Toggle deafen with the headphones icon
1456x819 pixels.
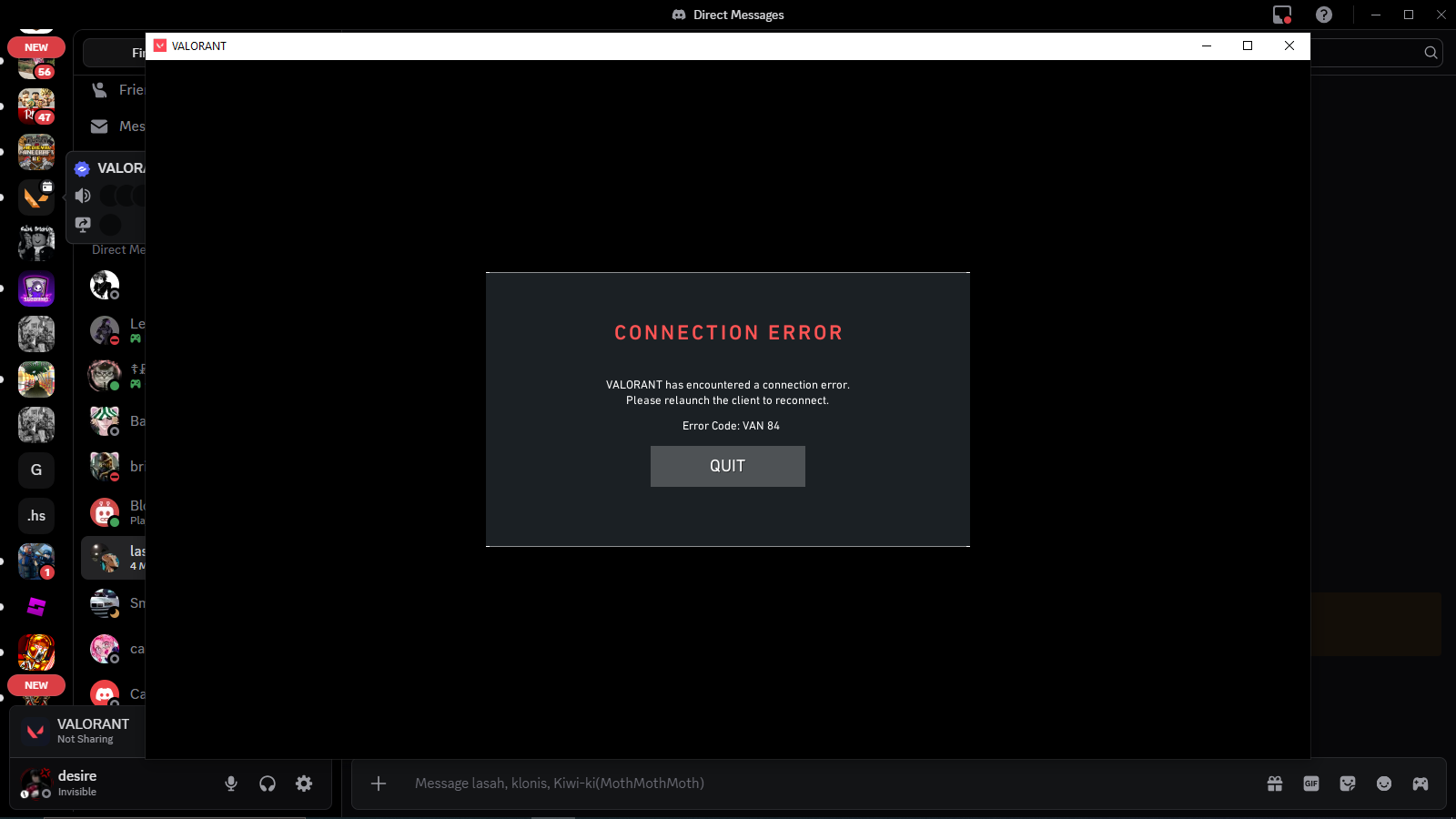pos(268,784)
